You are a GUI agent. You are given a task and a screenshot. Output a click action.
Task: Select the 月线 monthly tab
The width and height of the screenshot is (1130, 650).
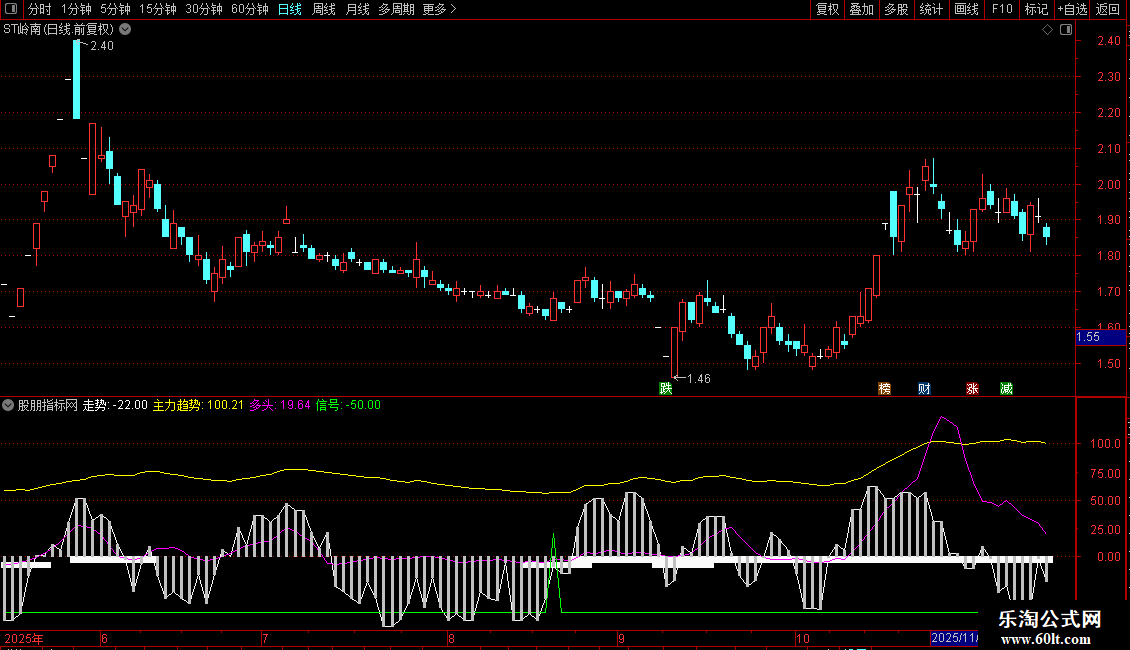357,9
